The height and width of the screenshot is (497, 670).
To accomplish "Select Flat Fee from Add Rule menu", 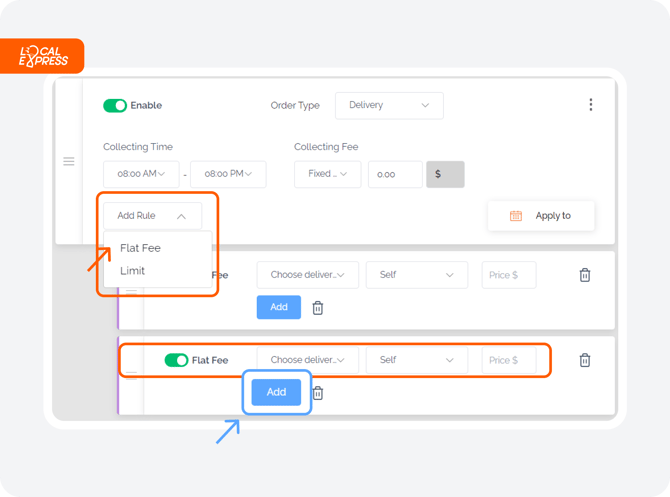I will (x=140, y=248).
